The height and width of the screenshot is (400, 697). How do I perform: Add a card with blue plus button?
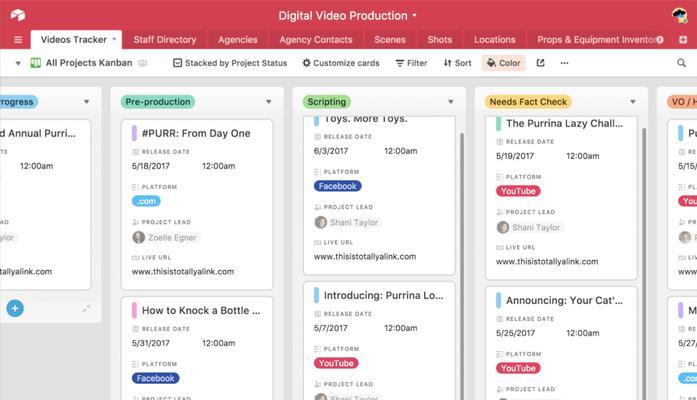coord(15,308)
